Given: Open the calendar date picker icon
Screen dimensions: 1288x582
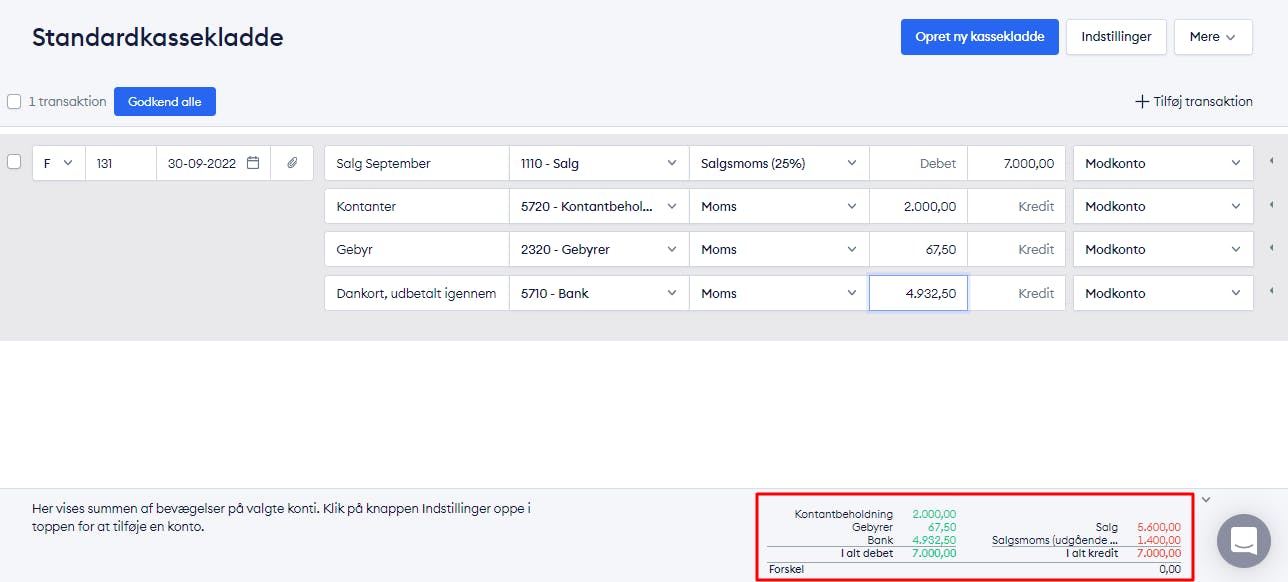Looking at the screenshot, I should (x=253, y=163).
